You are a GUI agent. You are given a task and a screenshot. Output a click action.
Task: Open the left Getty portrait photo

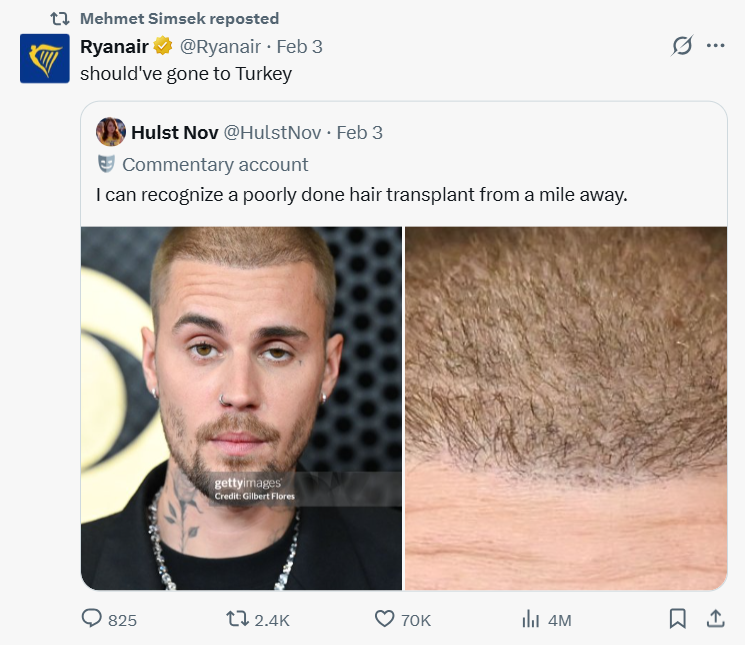click(241, 408)
